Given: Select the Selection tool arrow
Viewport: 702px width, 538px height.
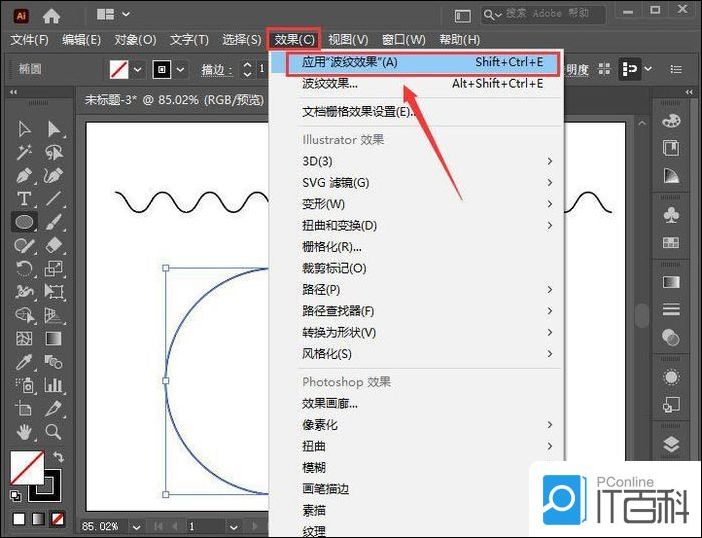Looking at the screenshot, I should tap(24, 129).
